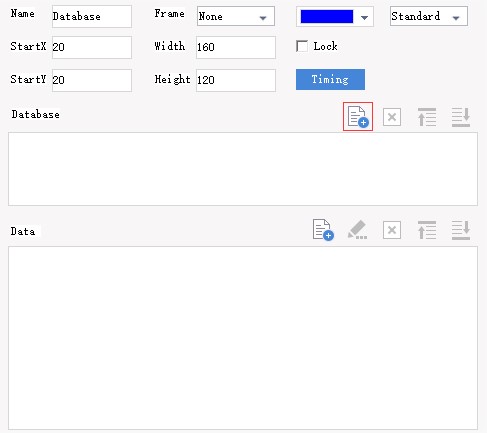Open the Standard dropdown
Image resolution: width=487 pixels, height=433 pixels.
pyautogui.click(x=429, y=16)
